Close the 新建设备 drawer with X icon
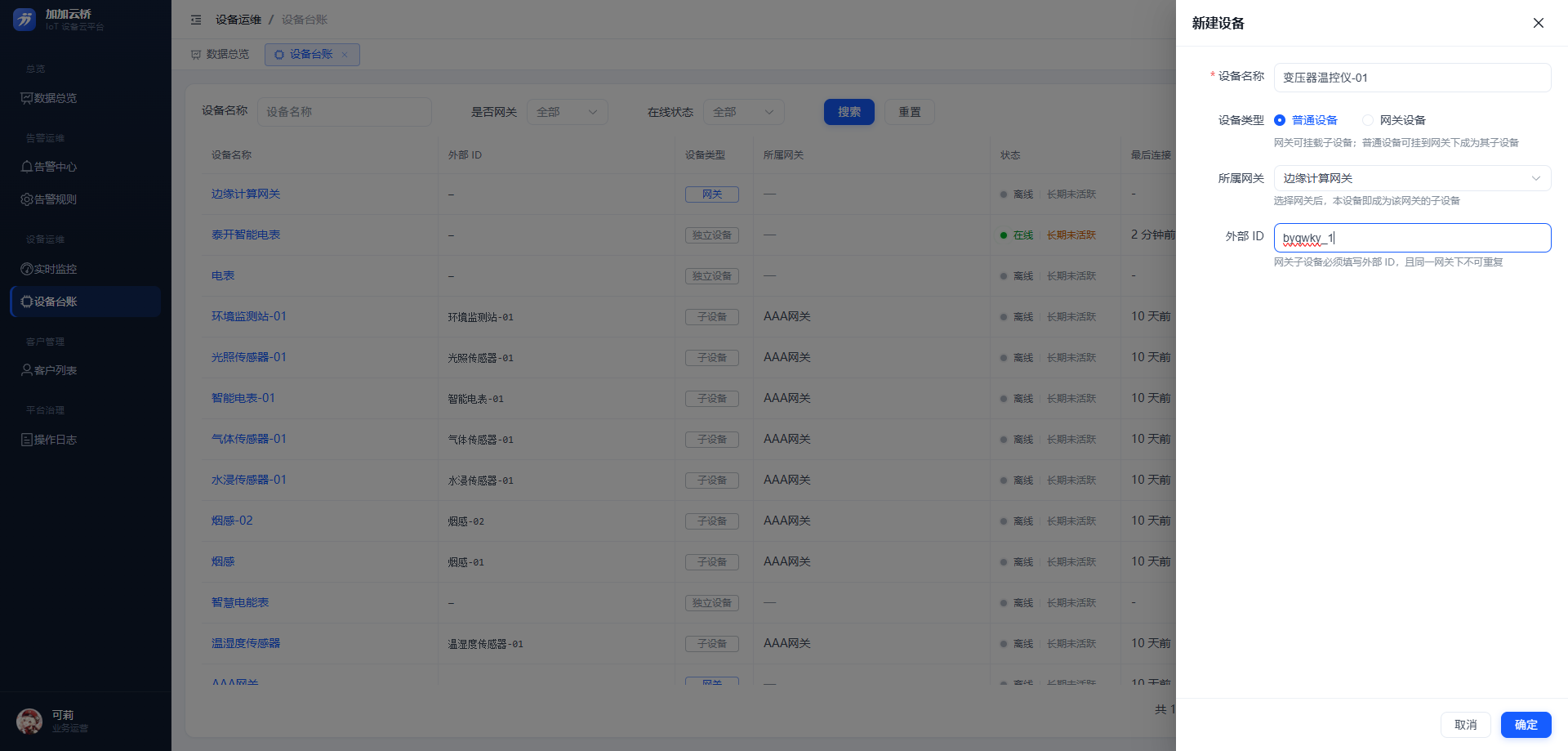 pos(1538,23)
